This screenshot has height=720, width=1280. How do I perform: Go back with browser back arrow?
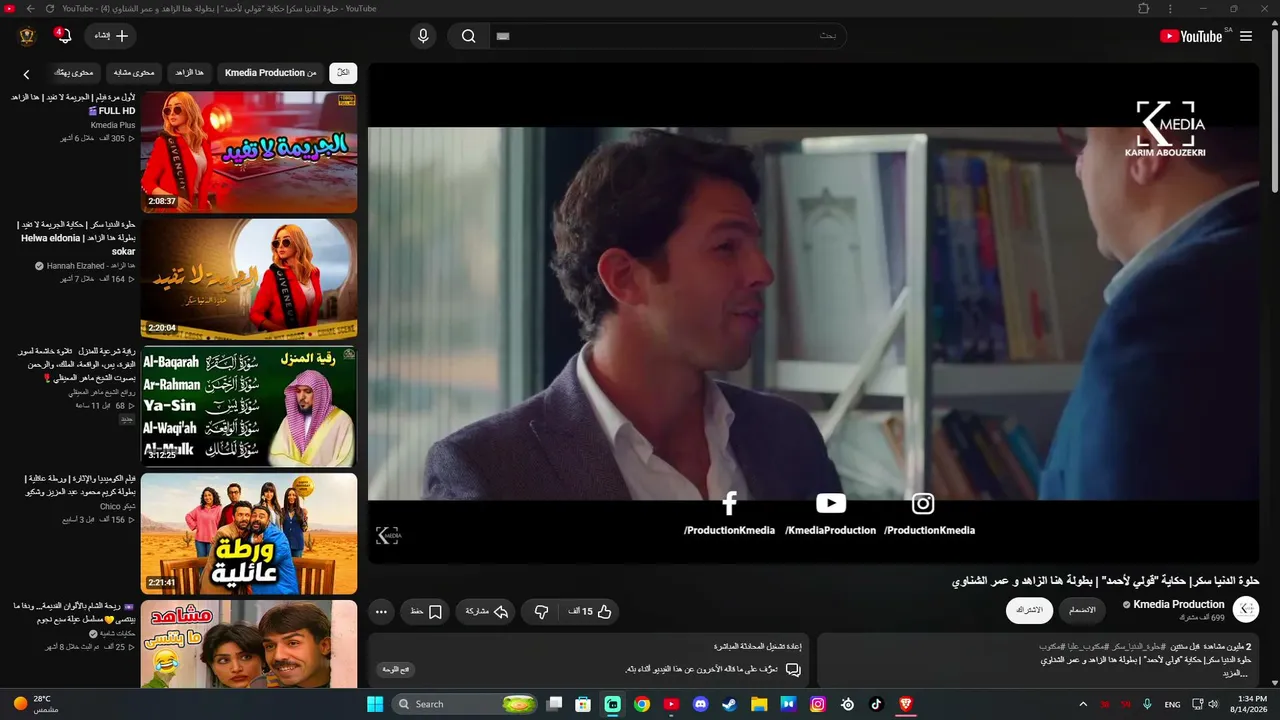click(30, 9)
